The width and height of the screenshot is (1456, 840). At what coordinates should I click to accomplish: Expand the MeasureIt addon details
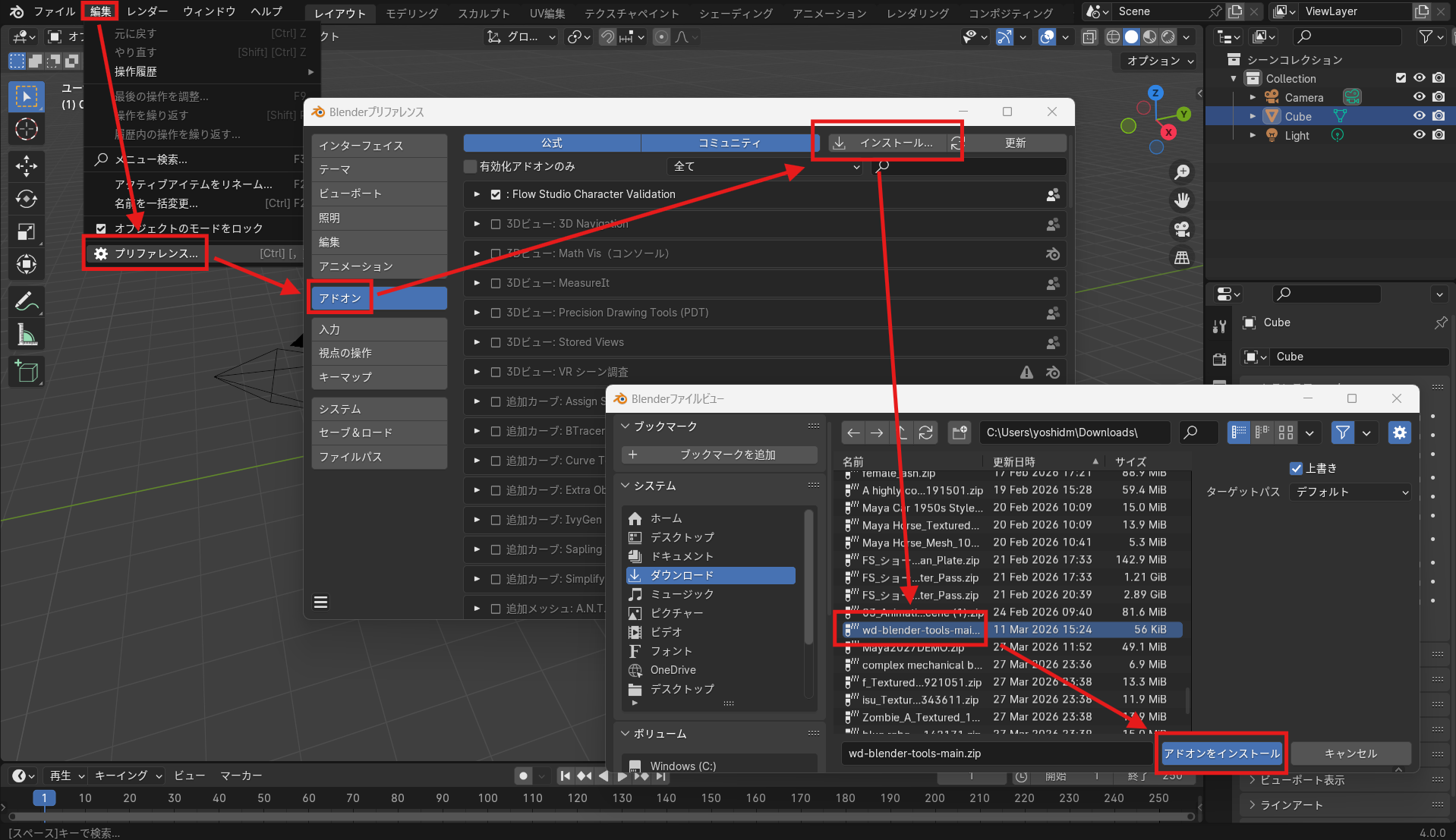coord(477,283)
